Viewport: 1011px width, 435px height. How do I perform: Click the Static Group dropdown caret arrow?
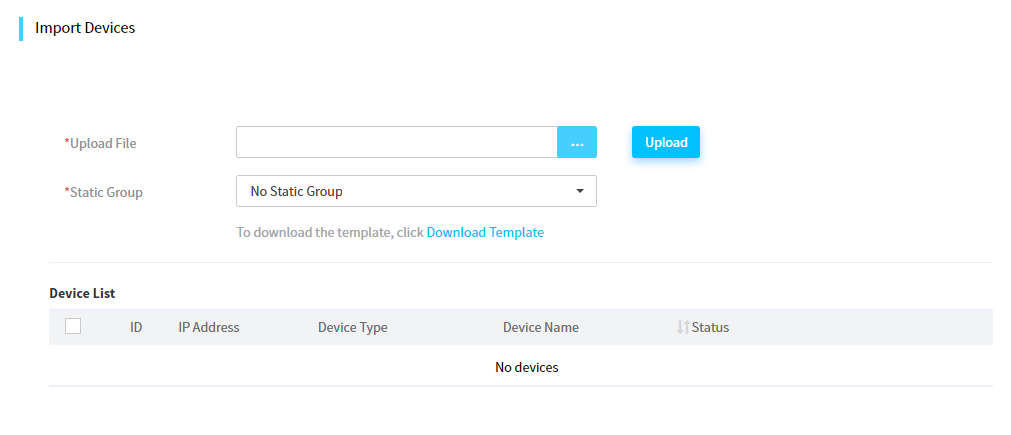pyautogui.click(x=580, y=191)
